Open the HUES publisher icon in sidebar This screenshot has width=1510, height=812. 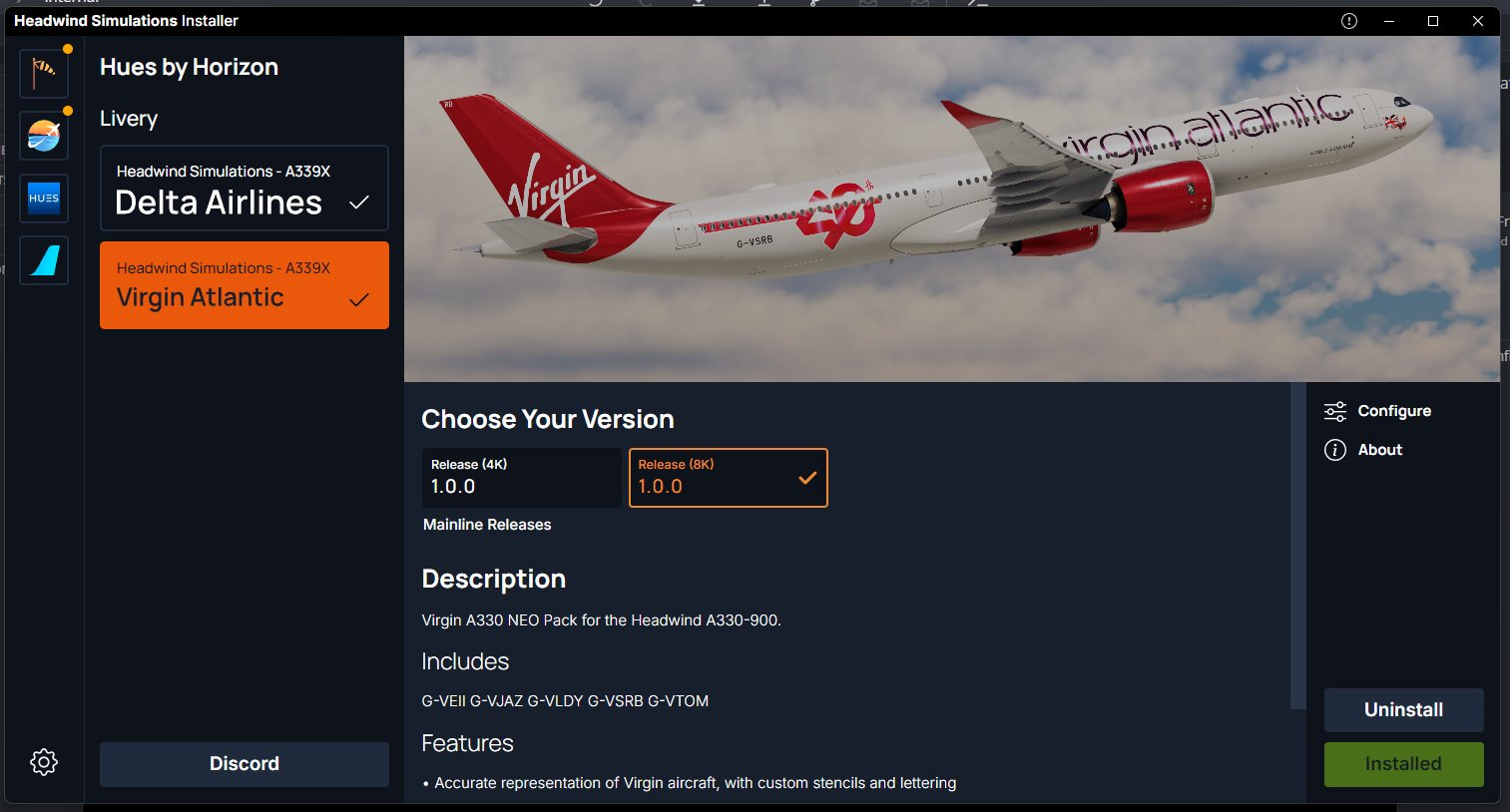pyautogui.click(x=44, y=198)
